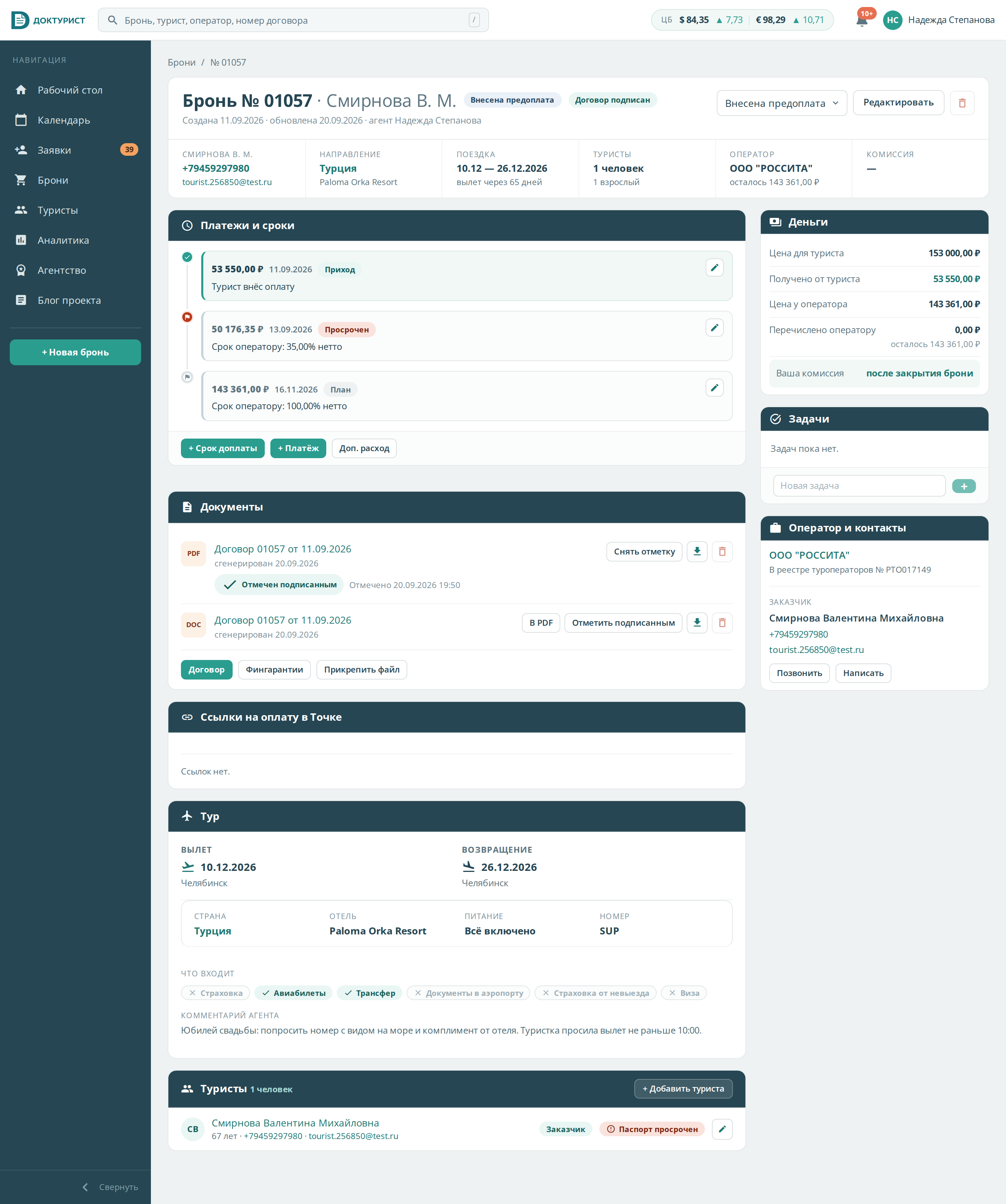Add a payment deadline via + Срок доплаты

point(223,448)
